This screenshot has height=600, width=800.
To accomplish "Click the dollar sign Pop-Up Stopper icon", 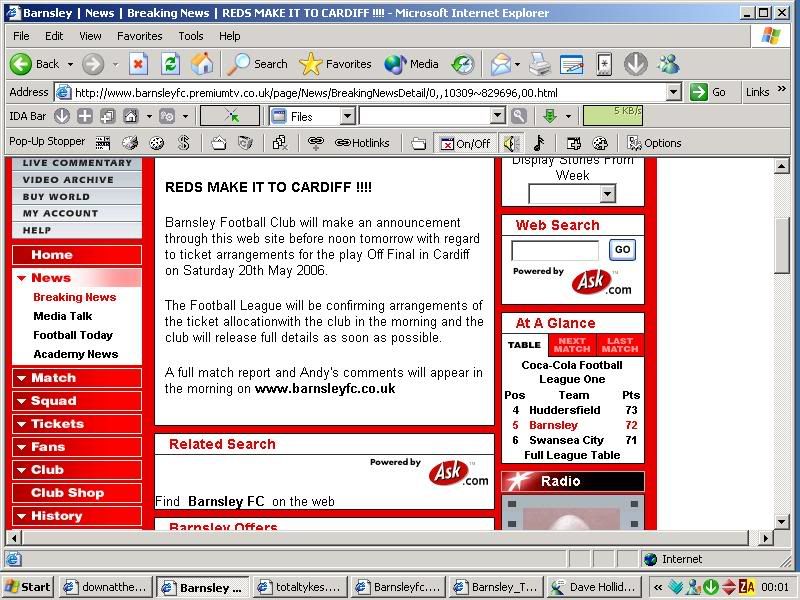I will pyautogui.click(x=184, y=143).
